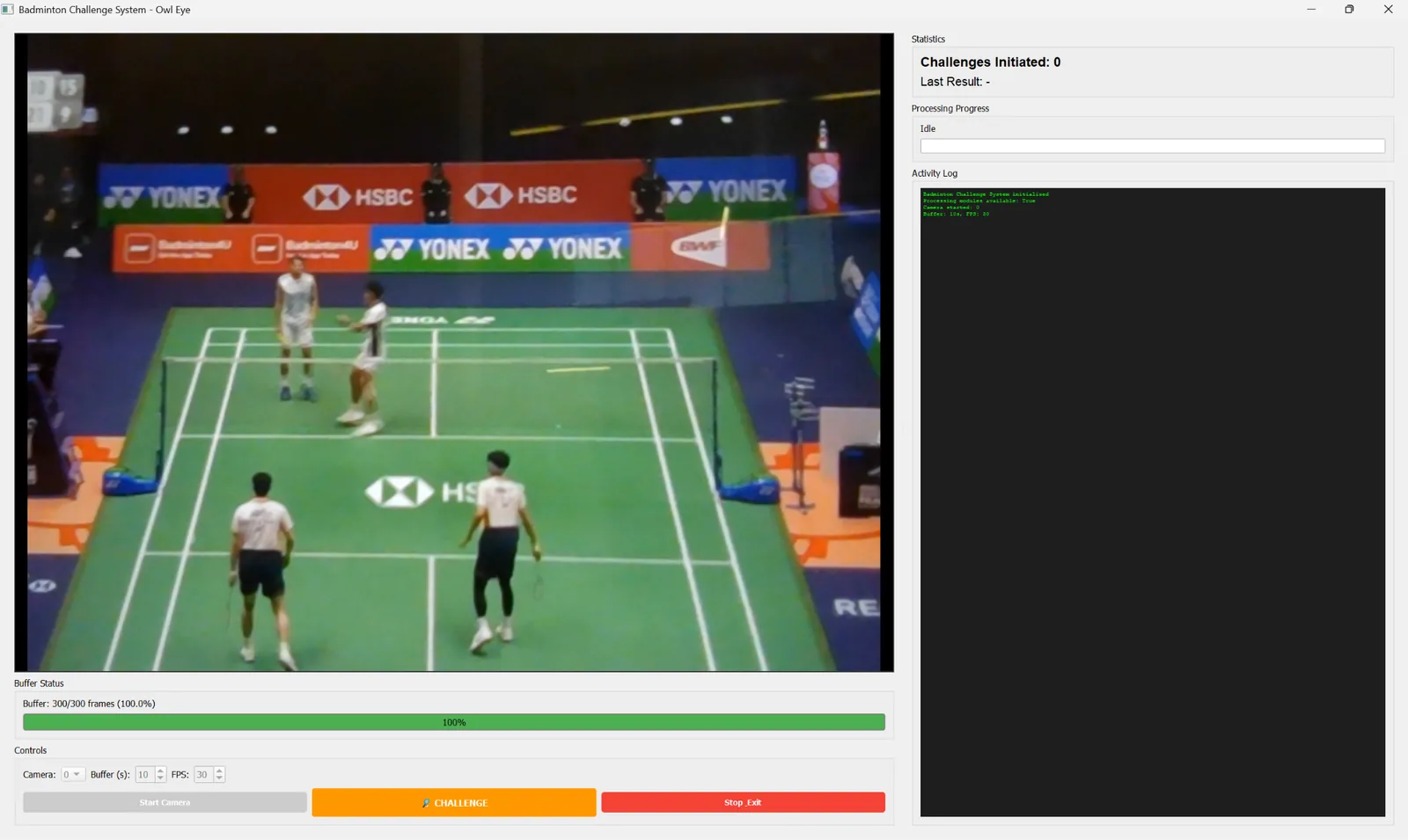This screenshot has height=840, width=1408.
Task: Click the 'Last Result: -' text
Action: coord(955,82)
